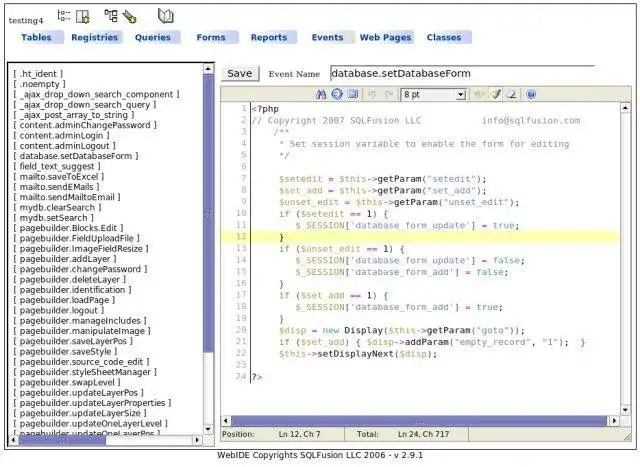Viewport: 640px width, 467px height.
Task: Click code line 12 highlighted closing brace
Action: click(x=281, y=237)
